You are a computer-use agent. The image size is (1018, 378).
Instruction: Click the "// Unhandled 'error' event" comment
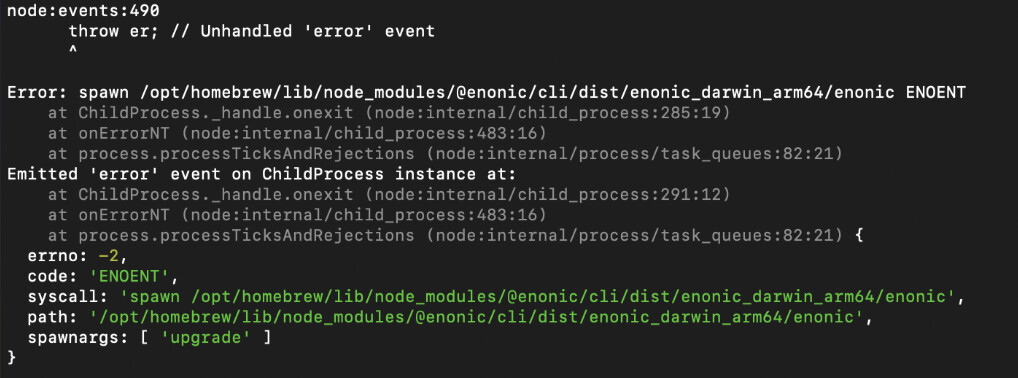(302, 31)
